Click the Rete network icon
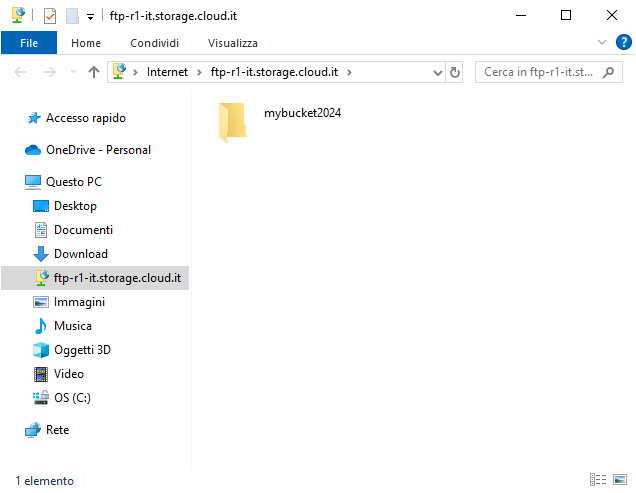636x493 pixels. point(33,430)
